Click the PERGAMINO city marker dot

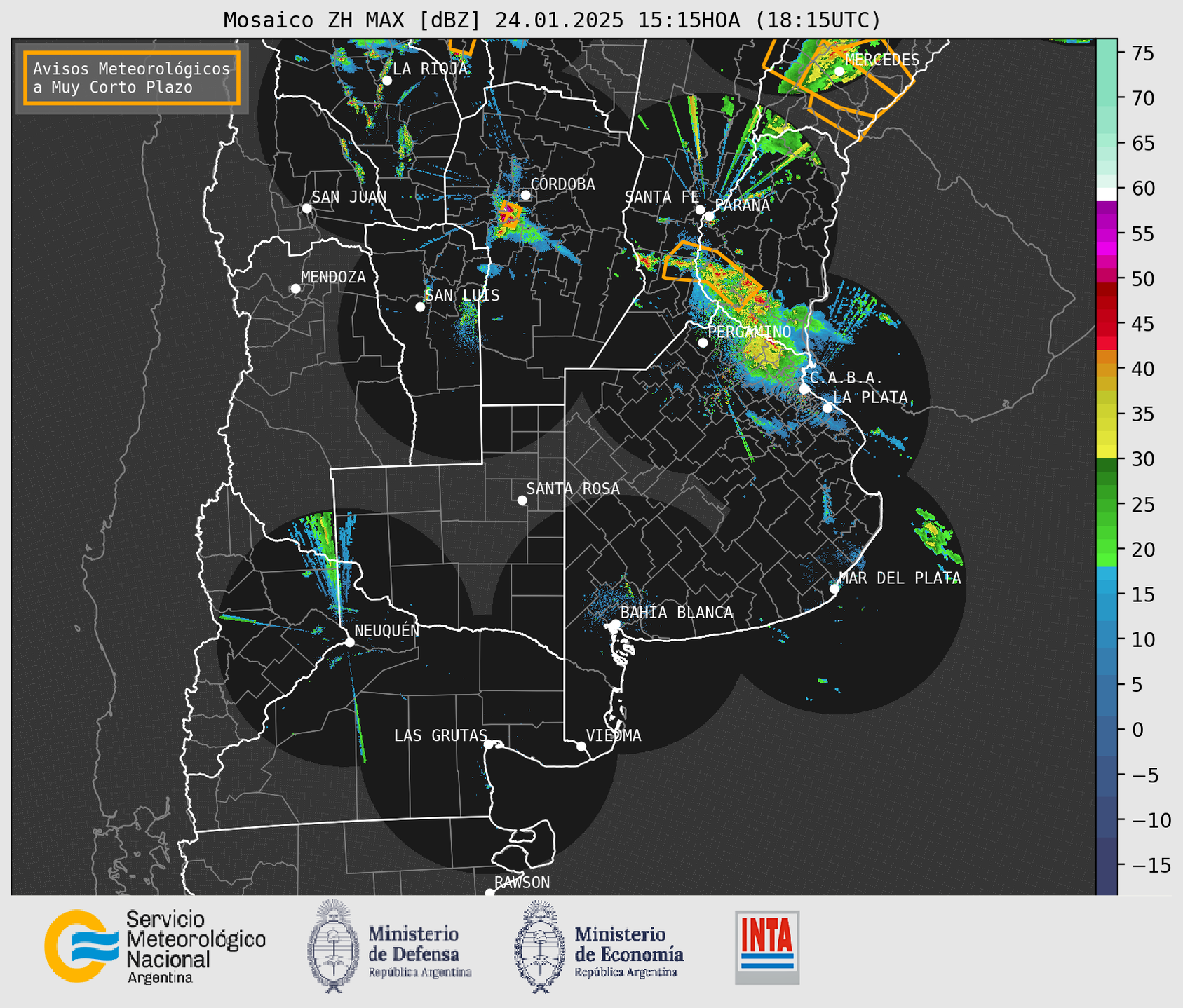tap(703, 343)
